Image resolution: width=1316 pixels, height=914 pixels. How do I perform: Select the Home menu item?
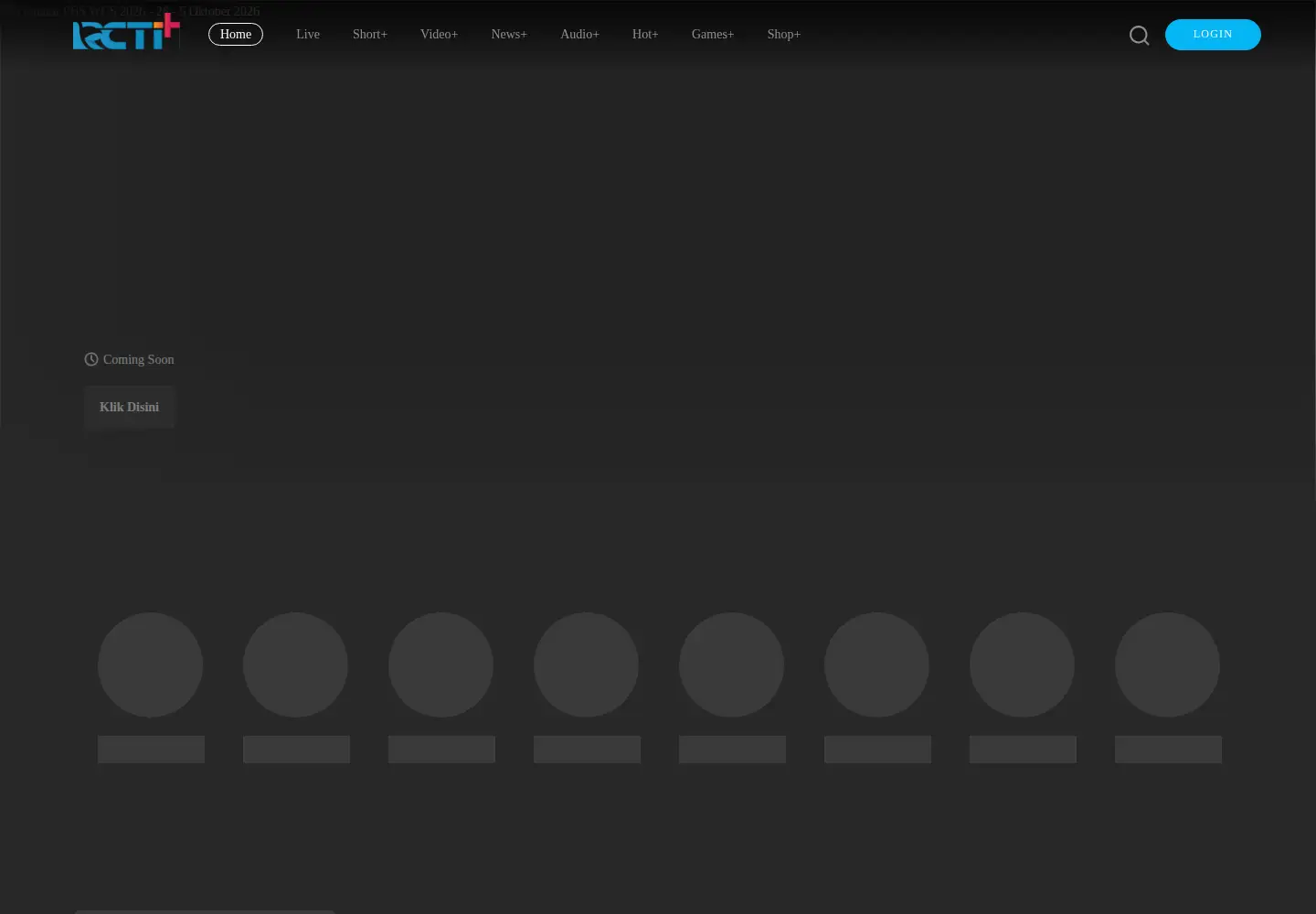pos(236,34)
